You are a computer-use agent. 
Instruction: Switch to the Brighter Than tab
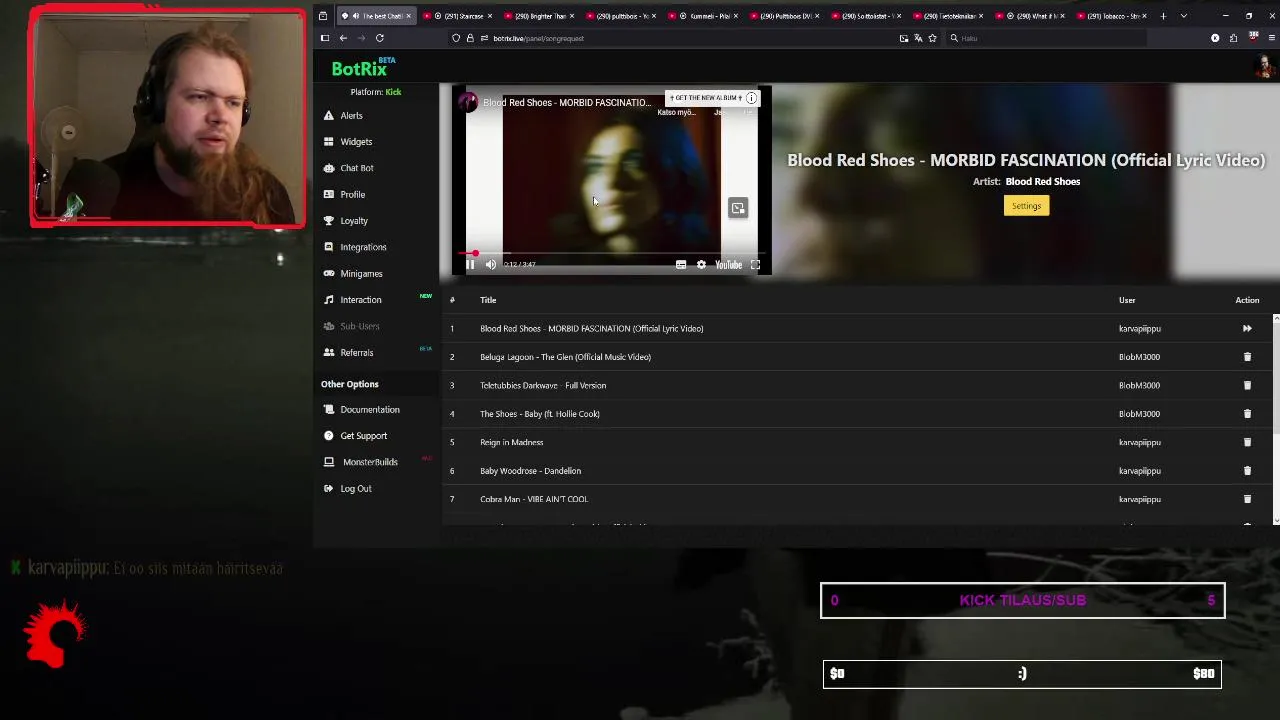coord(541,16)
